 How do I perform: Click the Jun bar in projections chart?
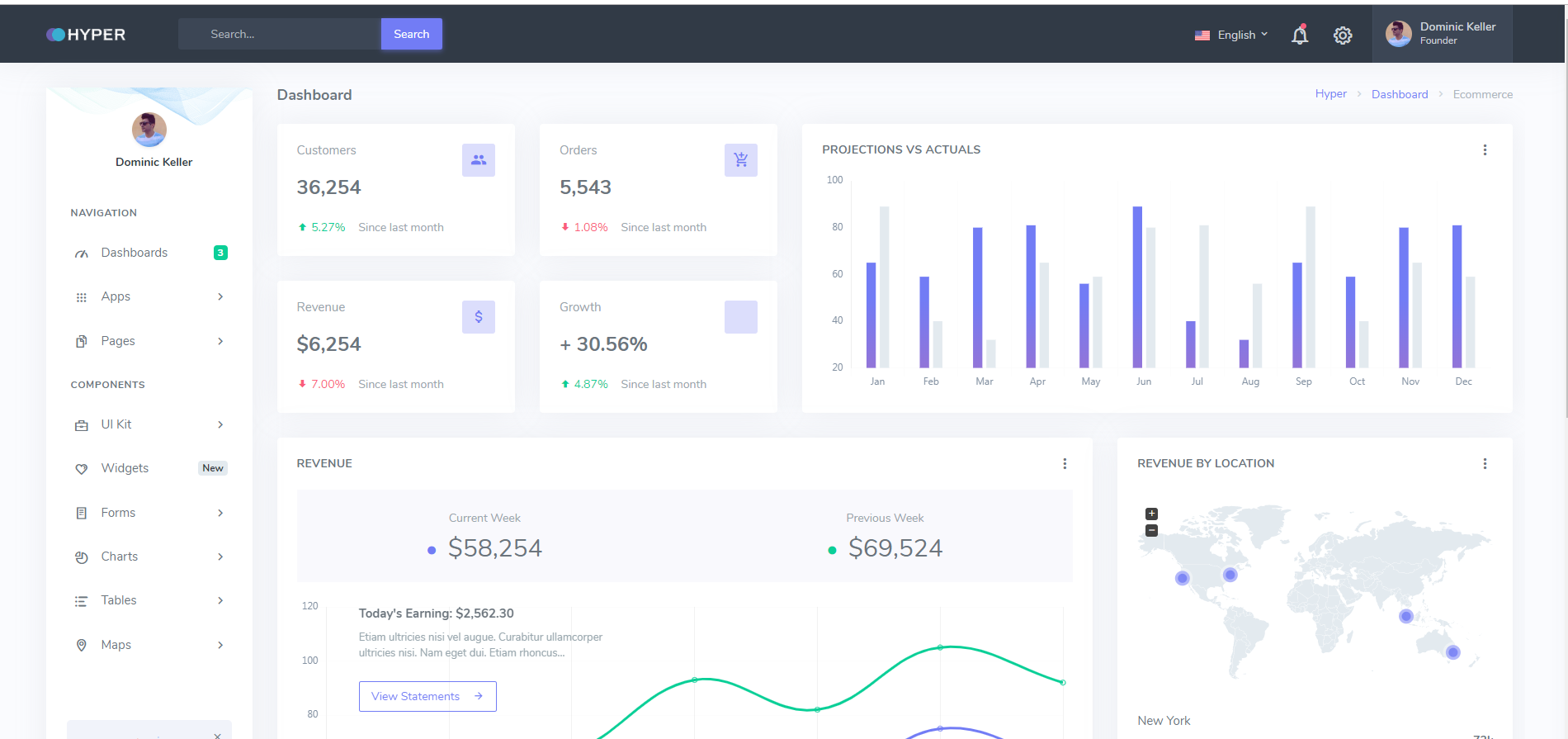tap(1137, 287)
